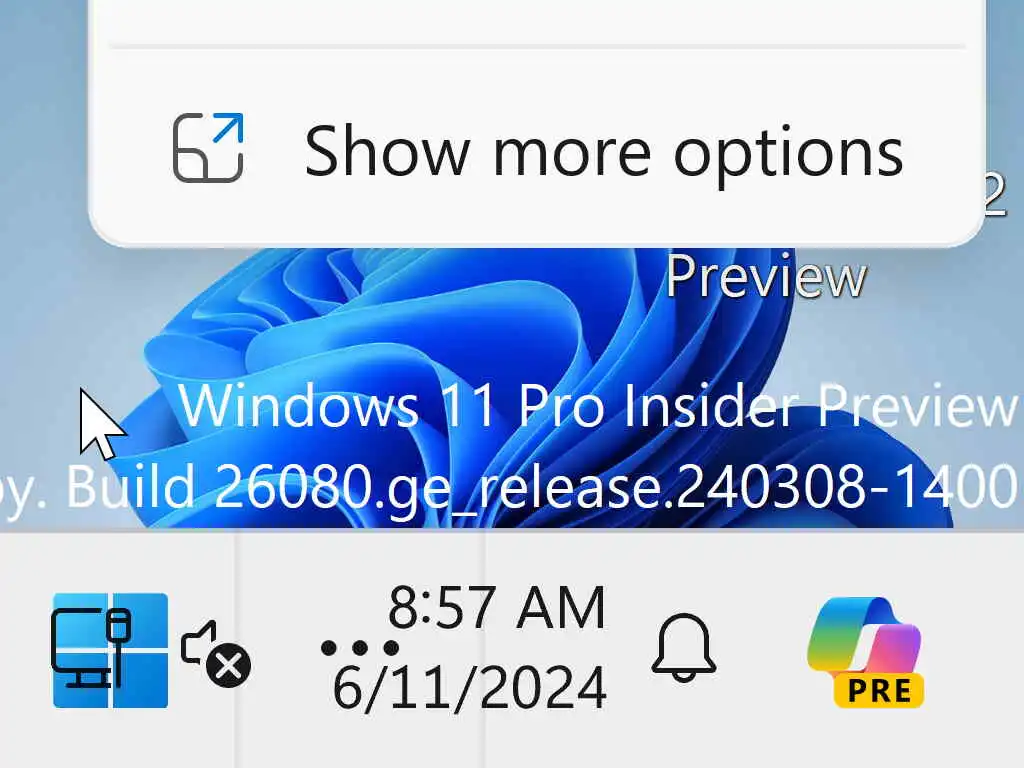Open the calendar via the 6/11/2024 date

[x=470, y=688]
